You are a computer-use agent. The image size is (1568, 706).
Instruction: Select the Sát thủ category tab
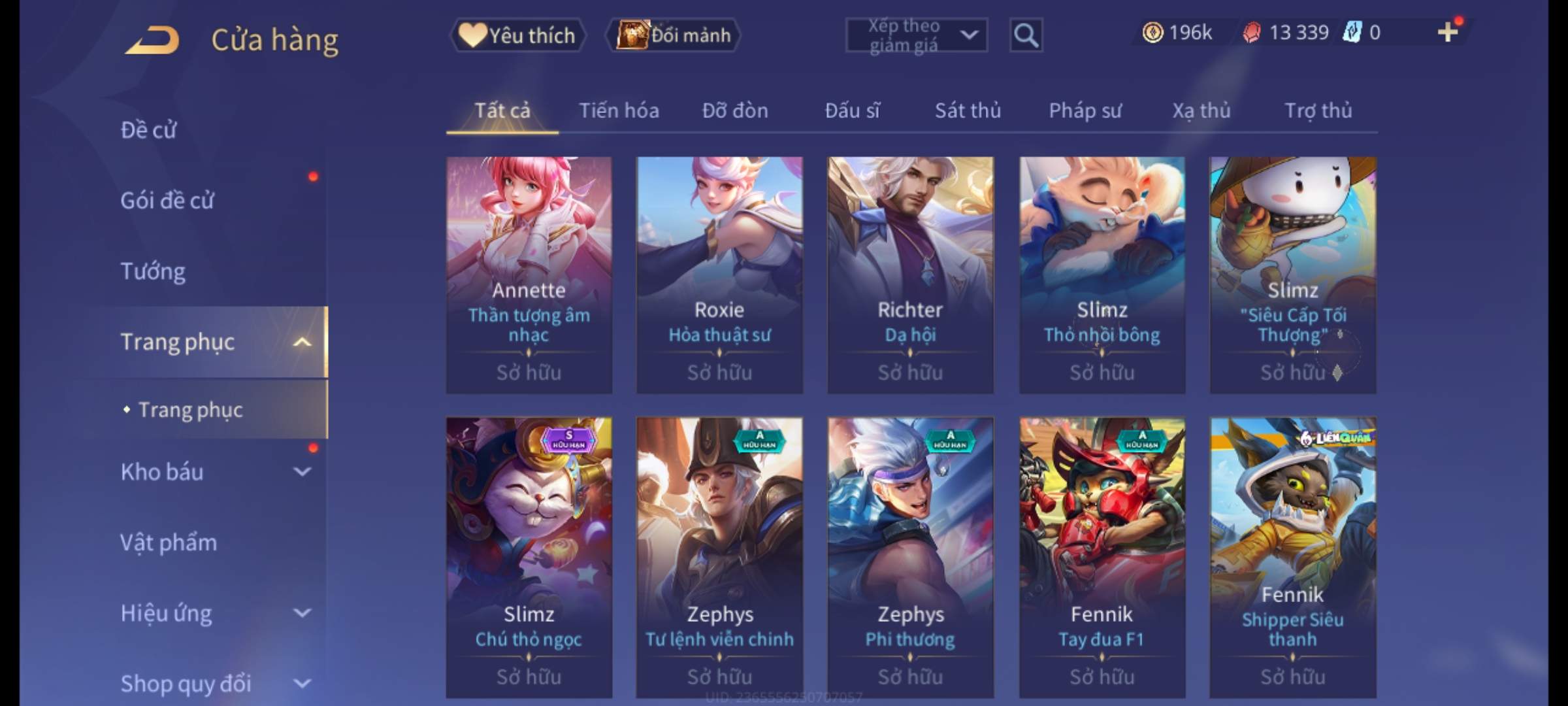[x=968, y=110]
